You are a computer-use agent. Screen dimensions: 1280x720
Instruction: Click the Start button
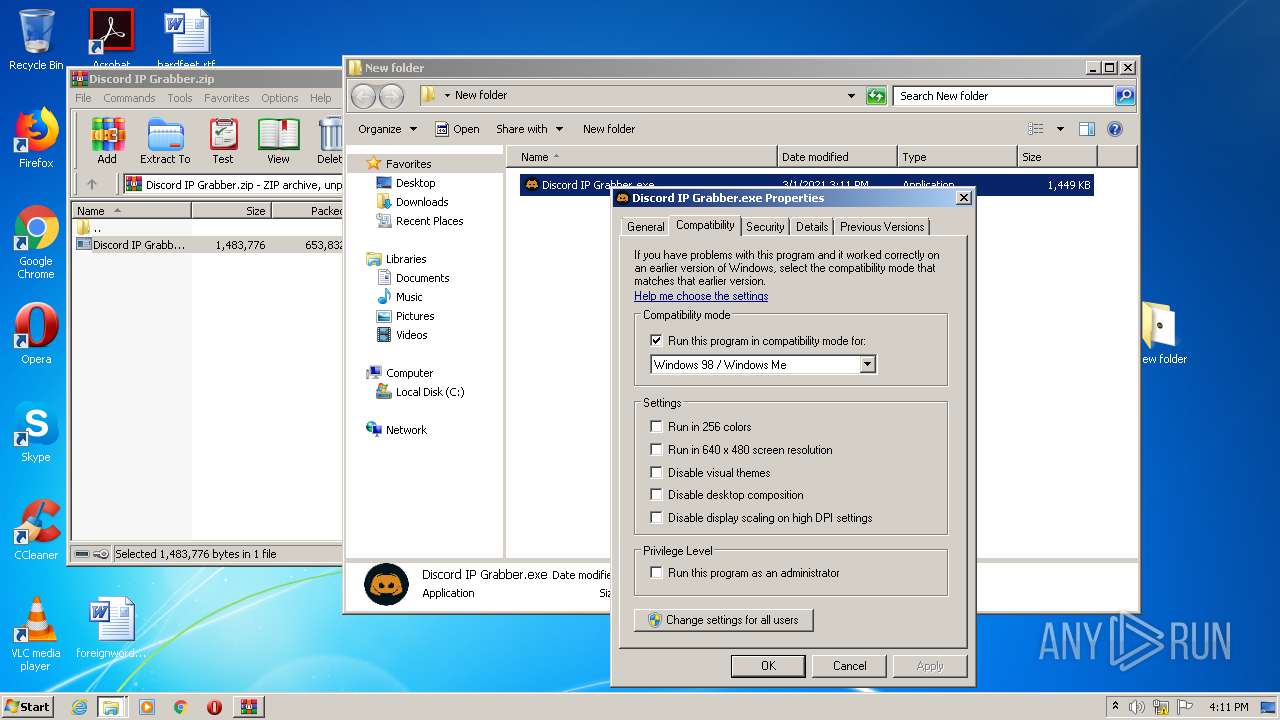click(x=29, y=707)
